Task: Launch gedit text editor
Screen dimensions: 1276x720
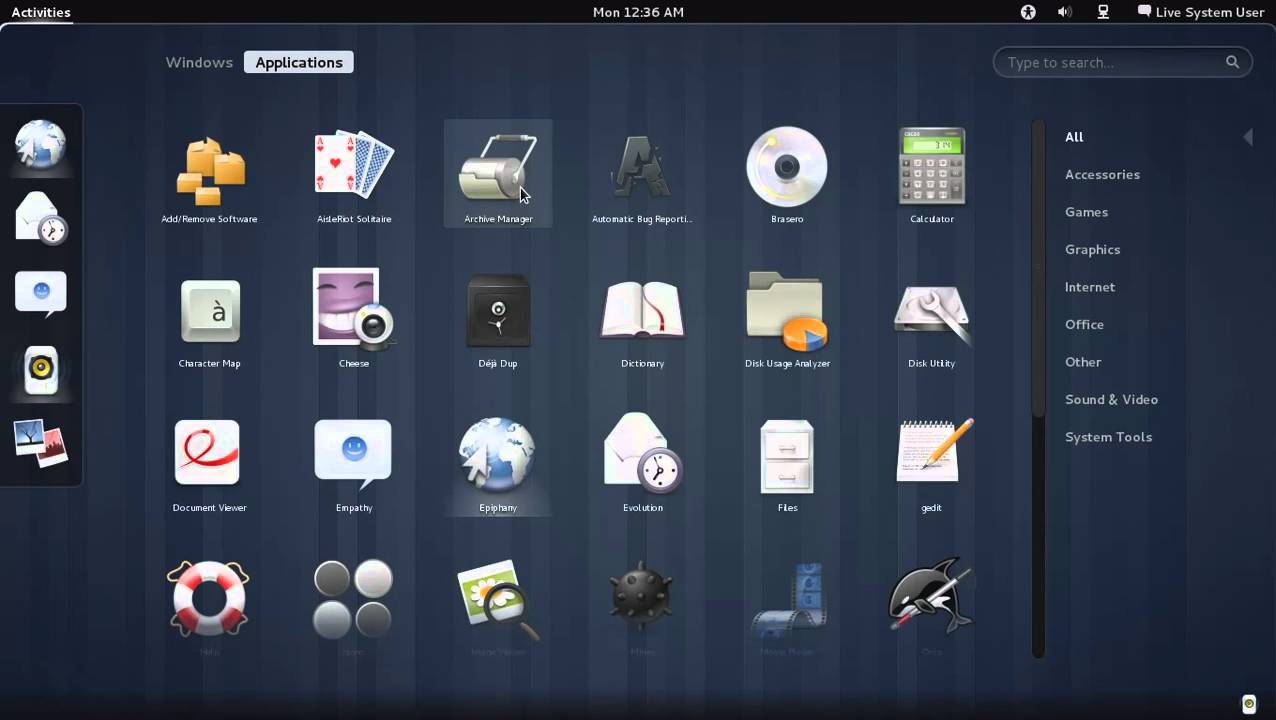Action: [x=932, y=462]
